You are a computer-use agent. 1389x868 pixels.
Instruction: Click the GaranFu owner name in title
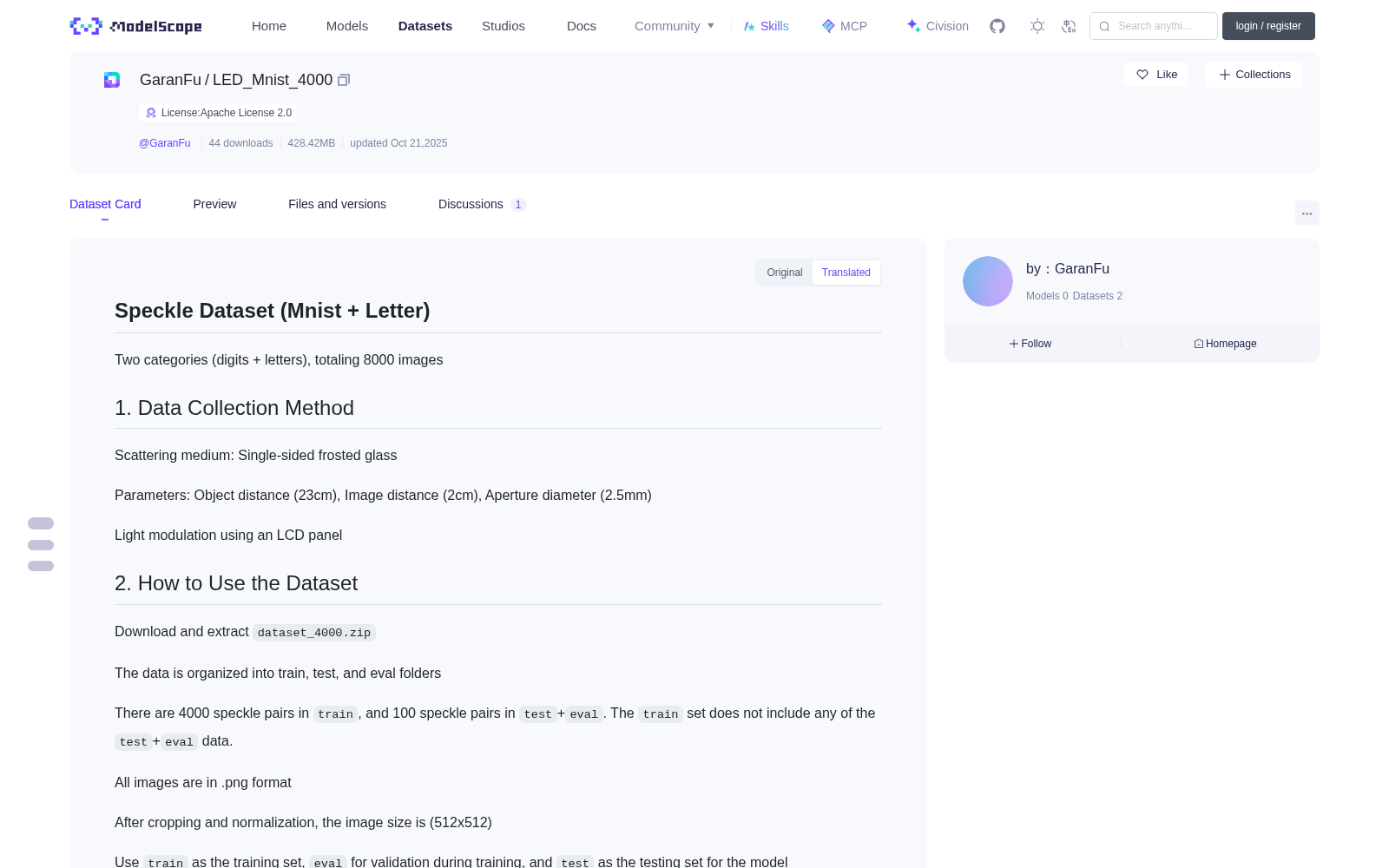pos(170,80)
